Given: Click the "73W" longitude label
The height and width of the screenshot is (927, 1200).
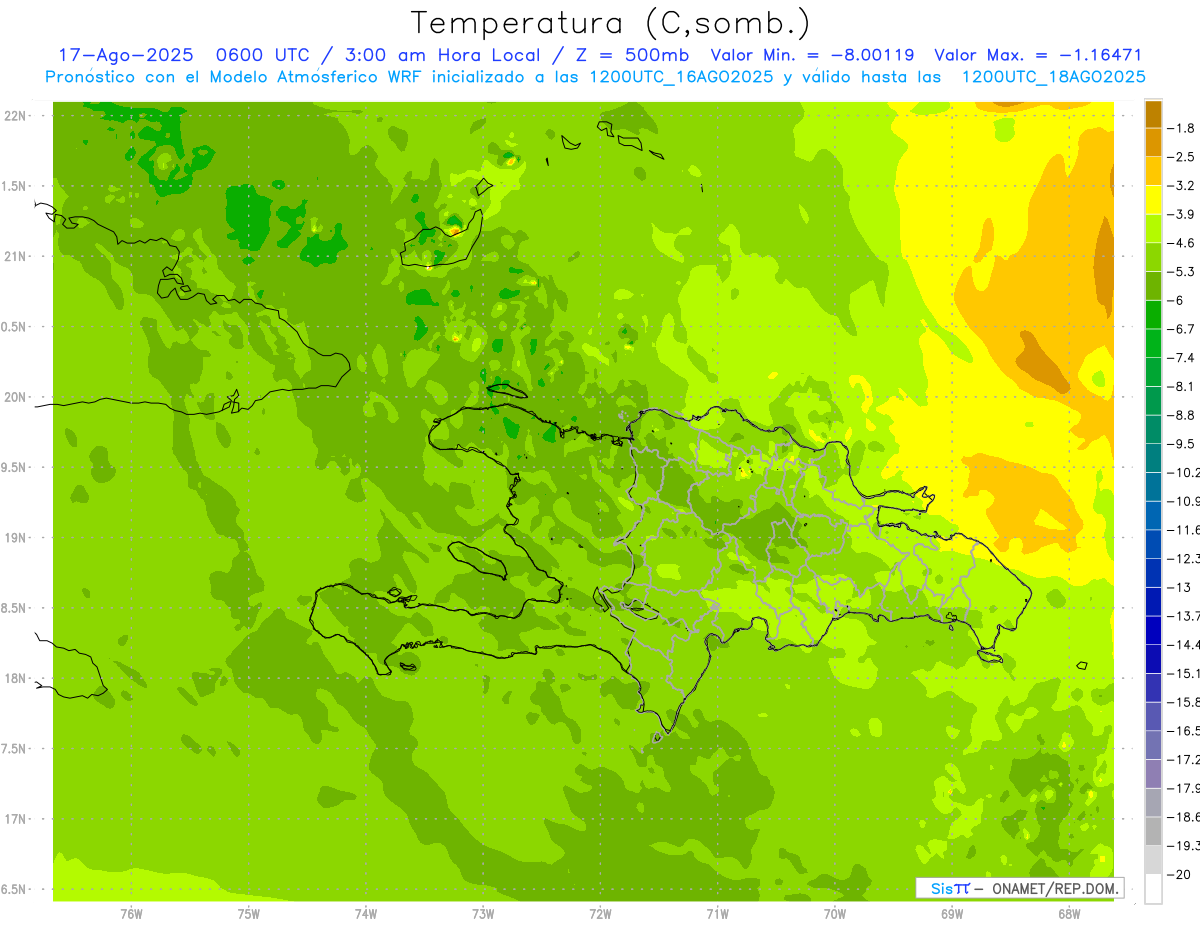Looking at the screenshot, I should pyautogui.click(x=483, y=913).
